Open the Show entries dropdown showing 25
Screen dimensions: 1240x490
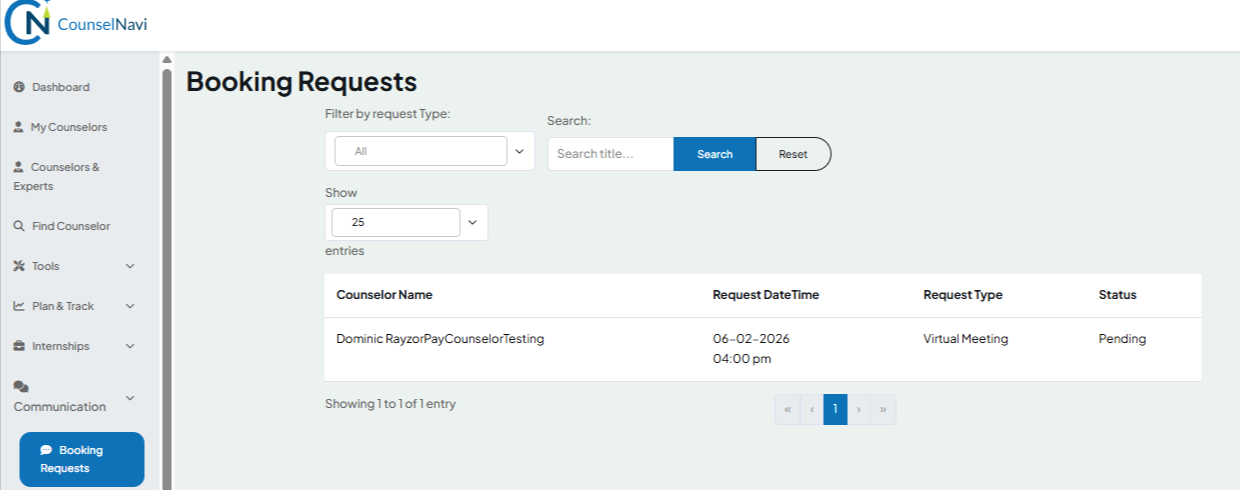coord(406,222)
